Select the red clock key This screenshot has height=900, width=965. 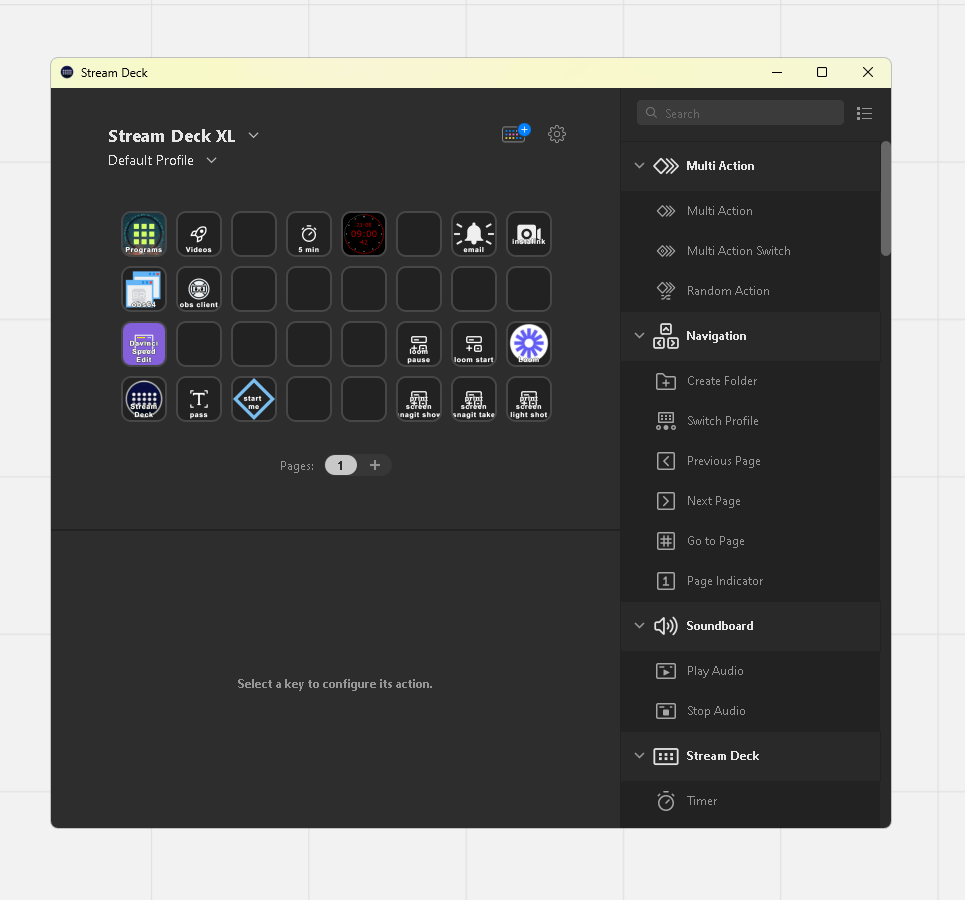coord(364,234)
